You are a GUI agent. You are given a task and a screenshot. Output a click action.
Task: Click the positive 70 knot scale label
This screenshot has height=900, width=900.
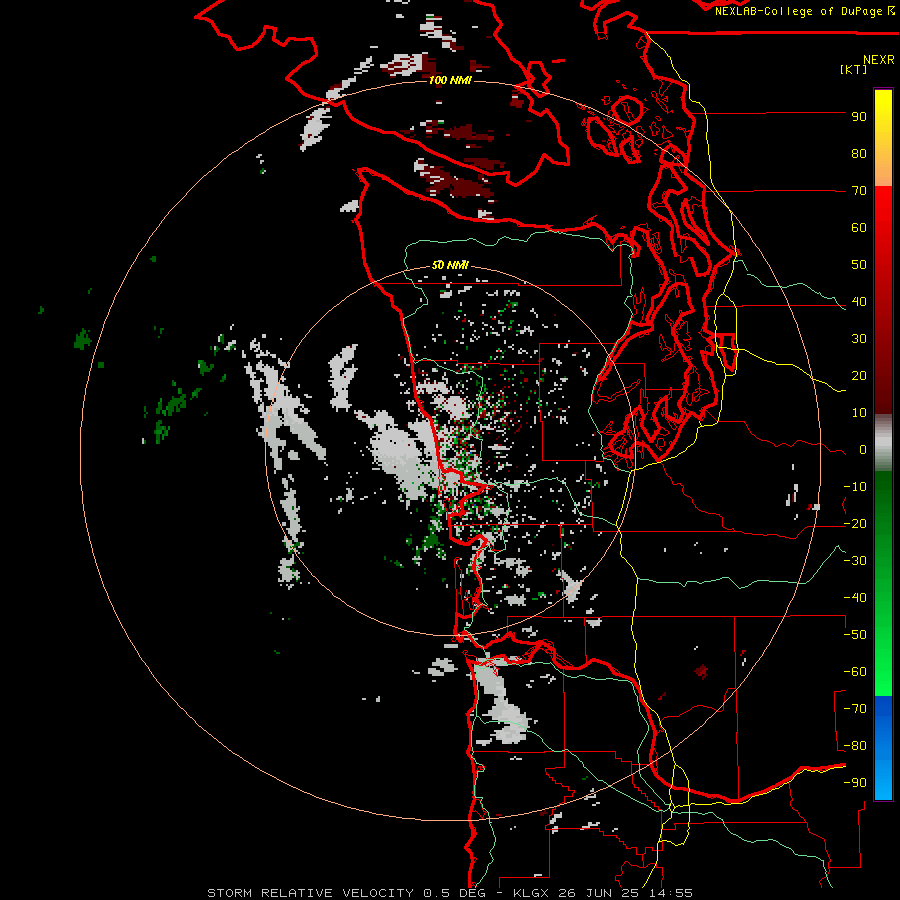click(859, 191)
